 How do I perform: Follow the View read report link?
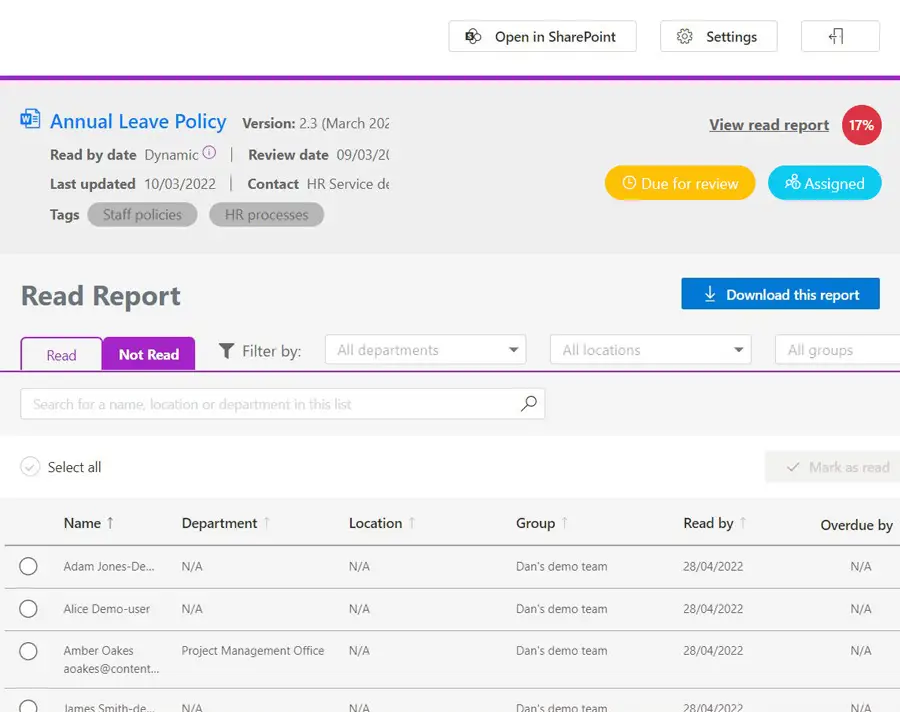[x=769, y=125]
